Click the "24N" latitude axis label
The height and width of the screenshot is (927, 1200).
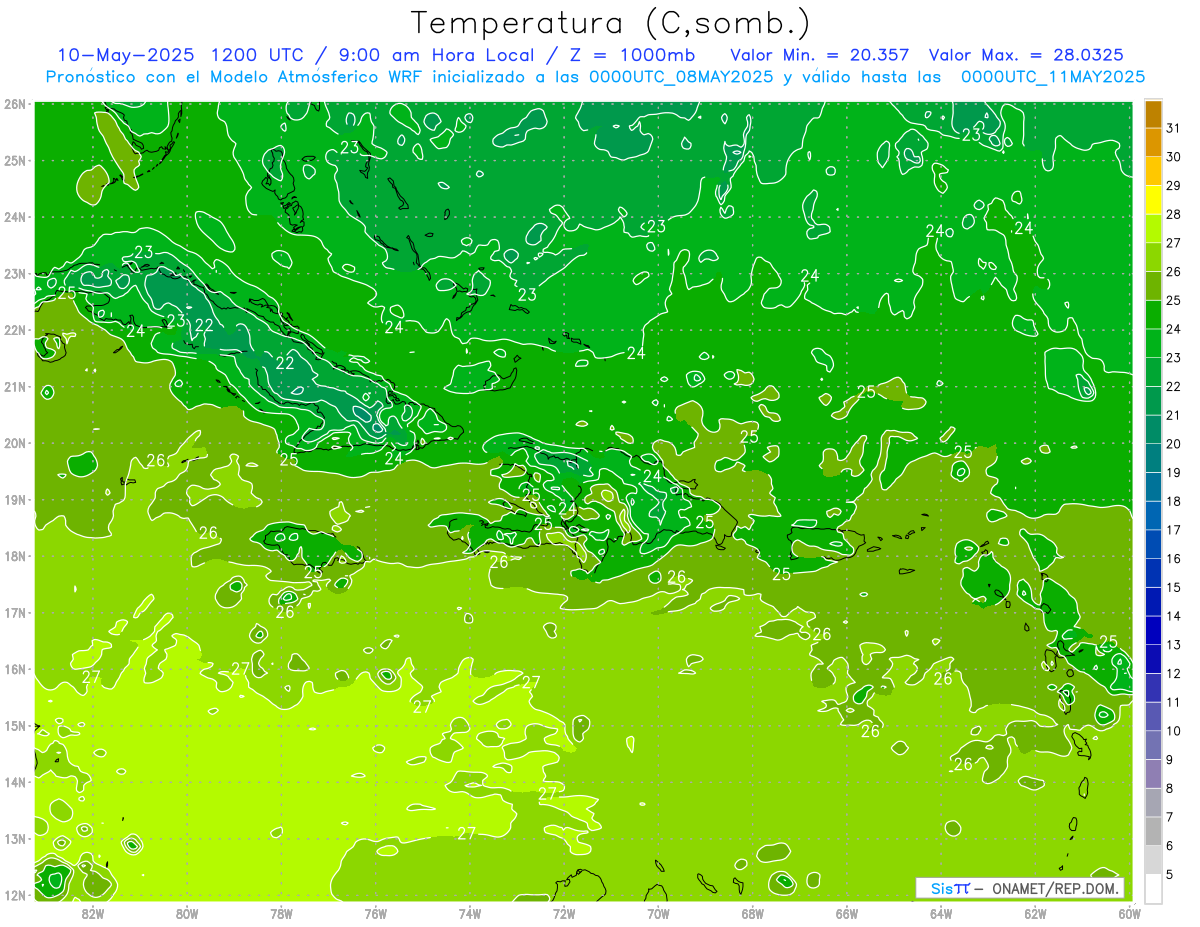point(15,217)
